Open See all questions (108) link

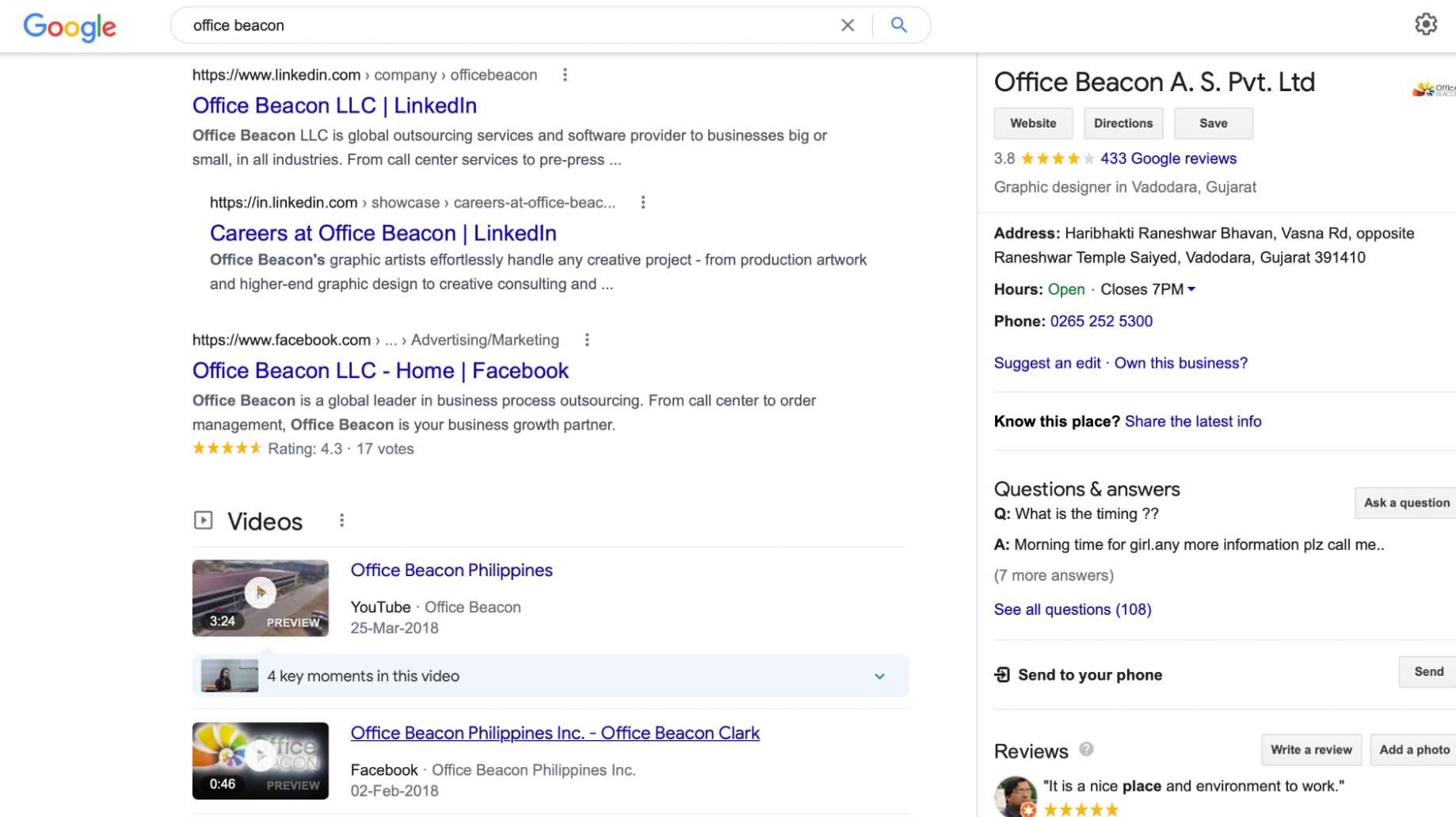(x=1073, y=609)
